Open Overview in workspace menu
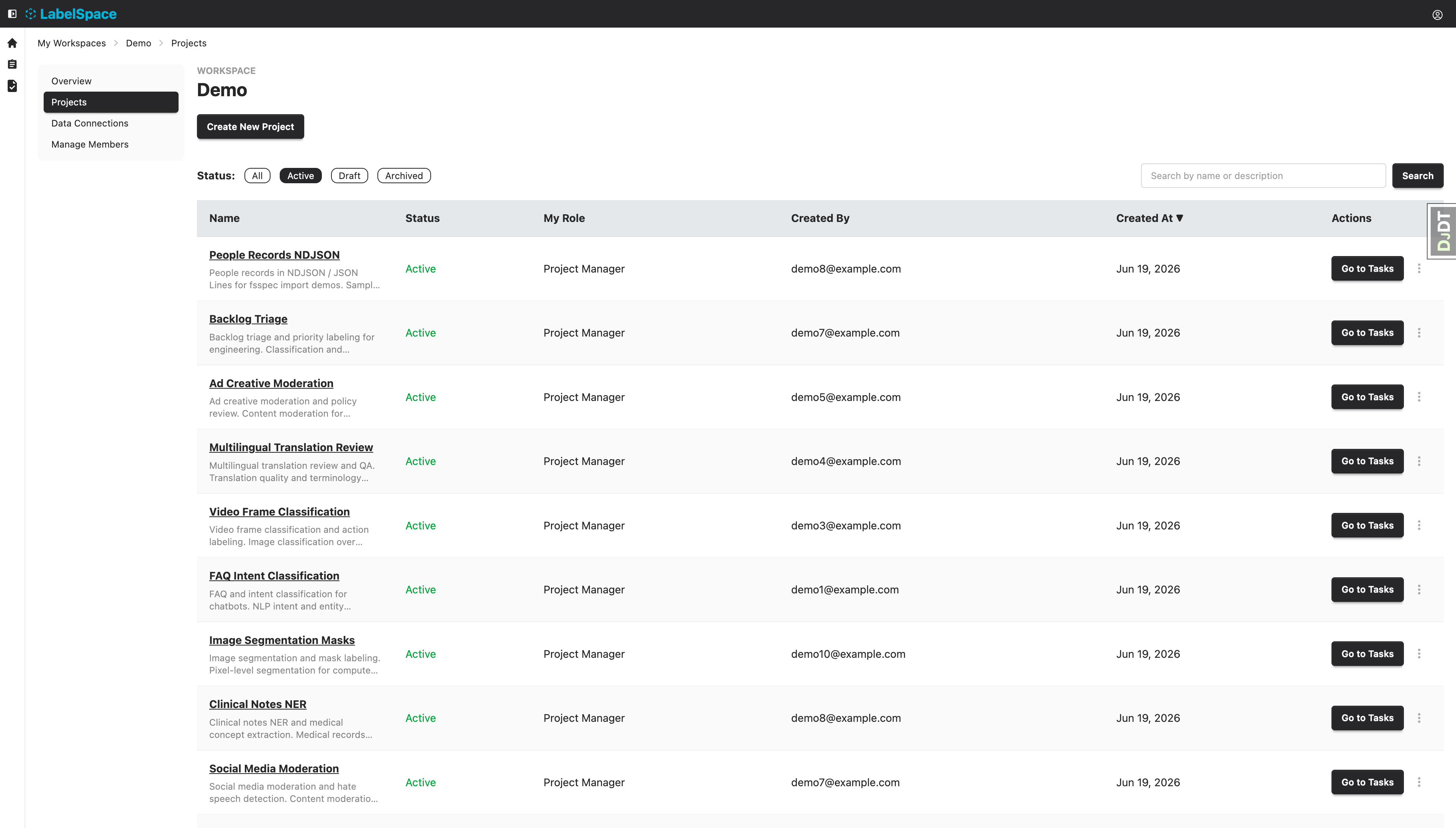Image resolution: width=1456 pixels, height=828 pixels. (x=111, y=81)
